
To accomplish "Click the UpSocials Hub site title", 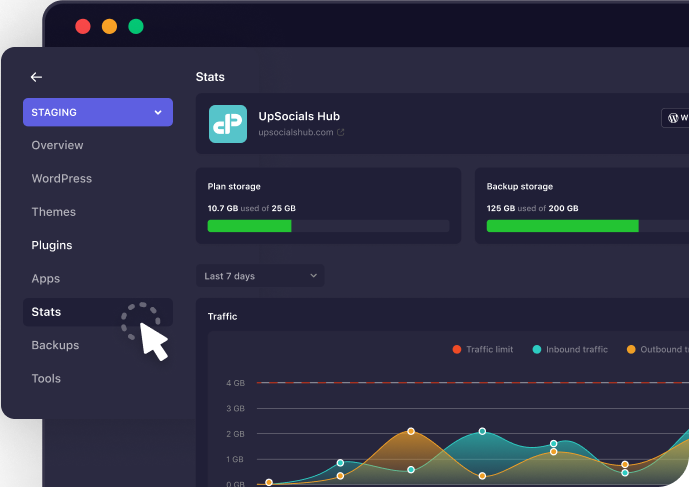I will tap(299, 116).
